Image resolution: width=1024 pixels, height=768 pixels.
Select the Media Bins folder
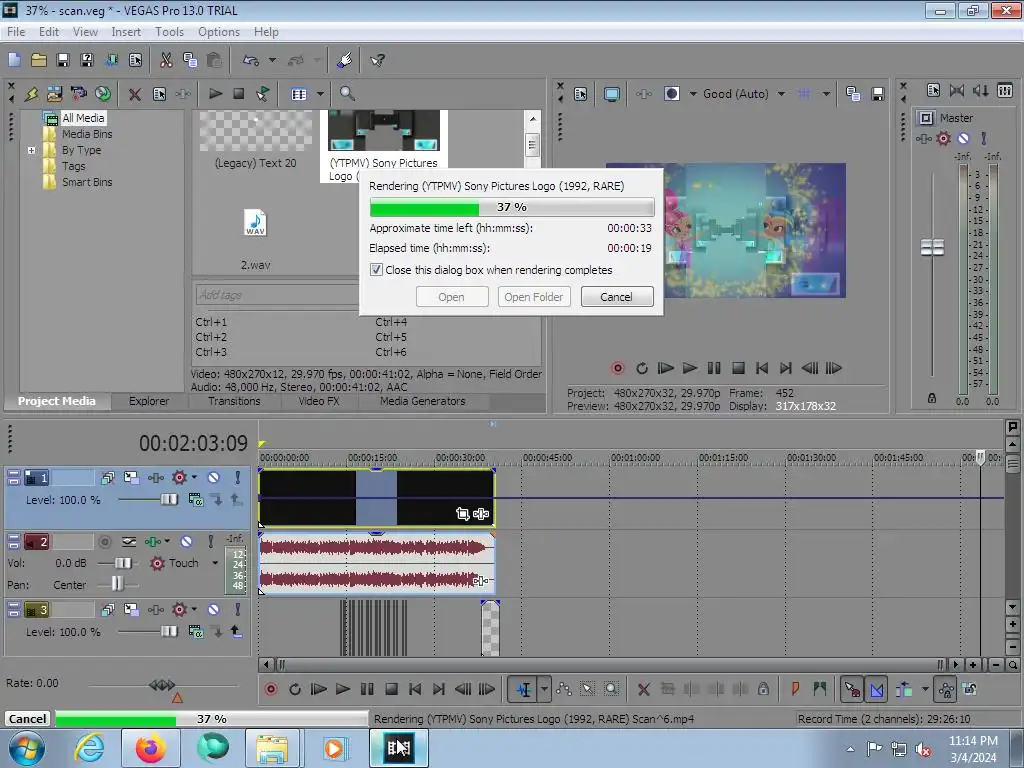(87, 134)
